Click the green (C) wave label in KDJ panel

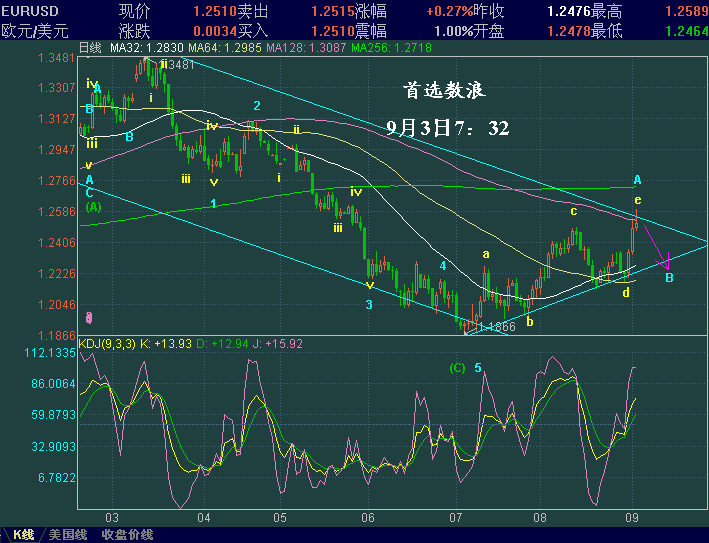(x=458, y=368)
